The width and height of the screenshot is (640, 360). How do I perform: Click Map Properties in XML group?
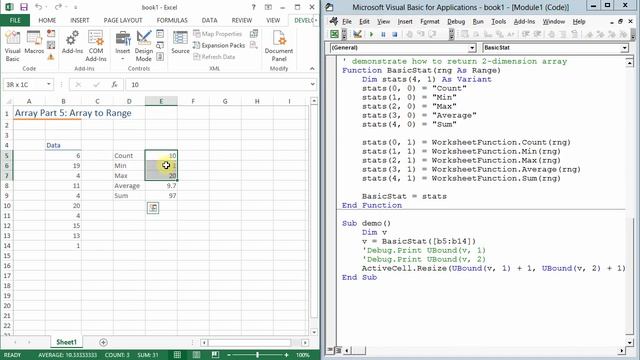coord(218,34)
